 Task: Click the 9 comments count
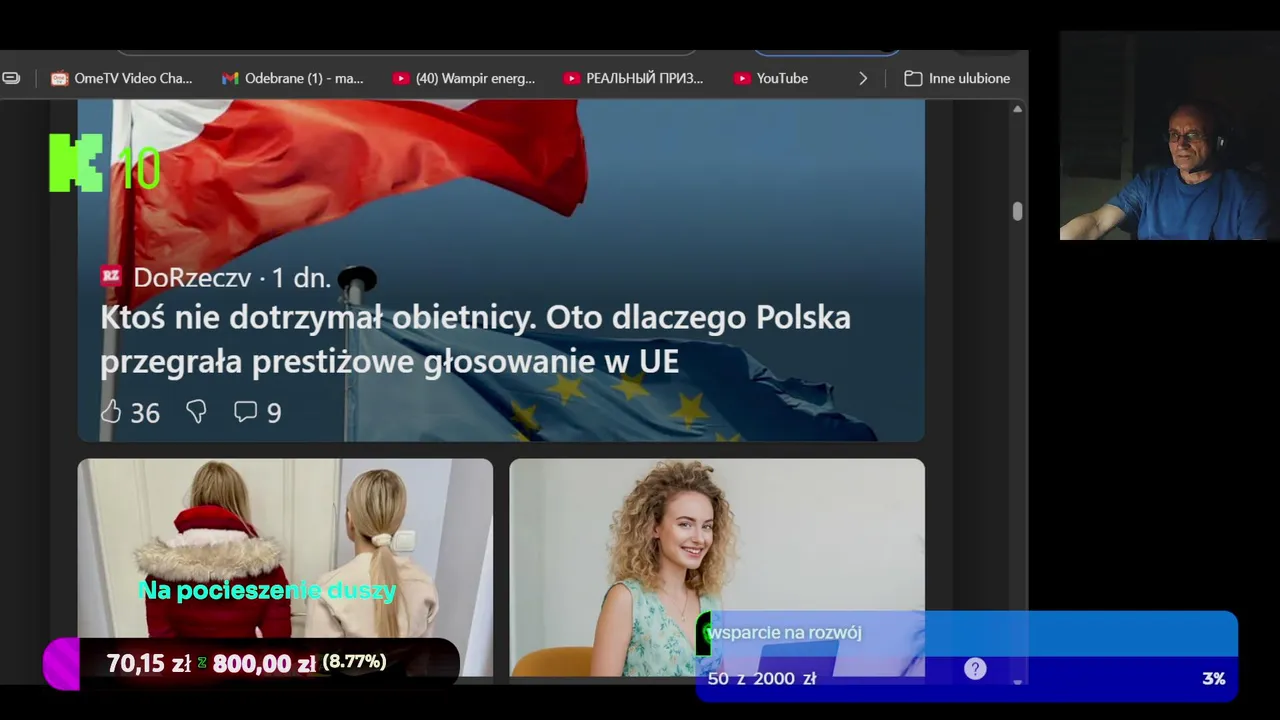tap(274, 413)
